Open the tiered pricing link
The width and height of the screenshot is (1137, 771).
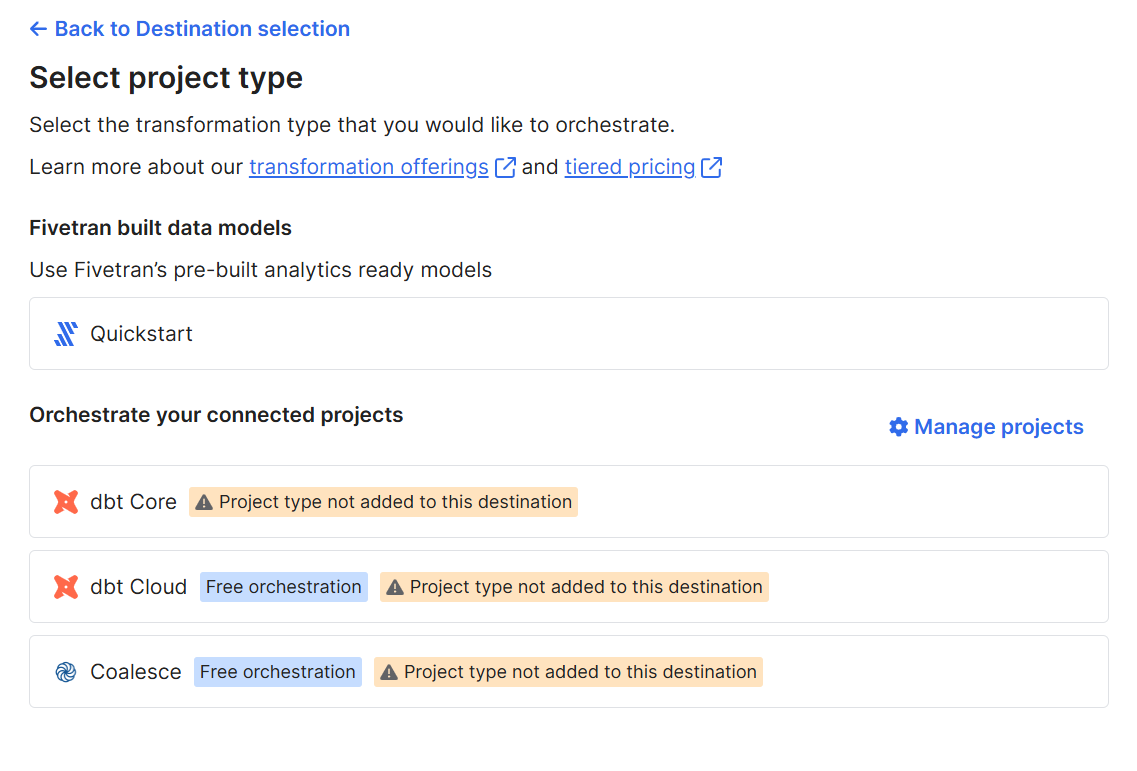[x=629, y=167]
